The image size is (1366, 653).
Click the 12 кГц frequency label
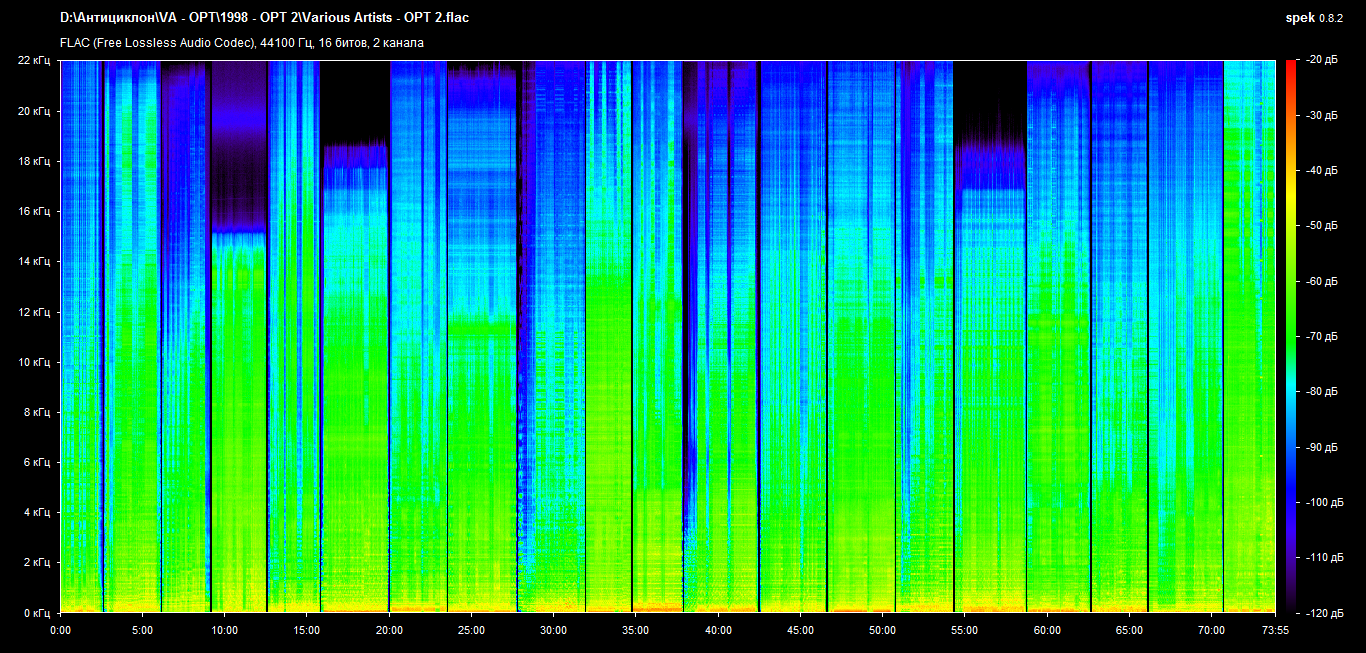[35, 312]
